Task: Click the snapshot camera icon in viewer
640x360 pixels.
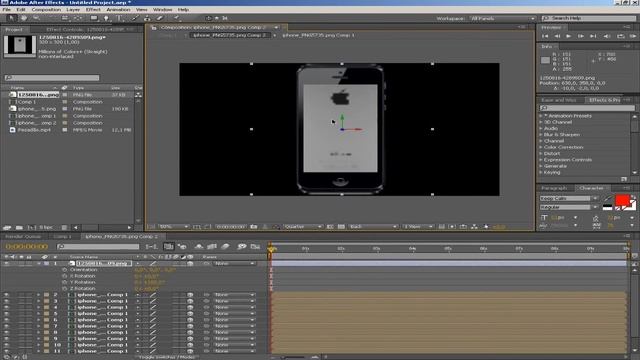Action: pyautogui.click(x=254, y=227)
